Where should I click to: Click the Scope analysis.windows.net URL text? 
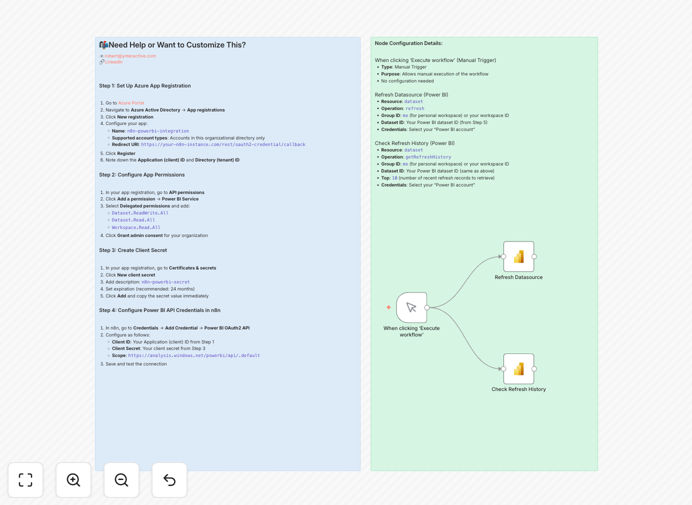[x=194, y=355]
